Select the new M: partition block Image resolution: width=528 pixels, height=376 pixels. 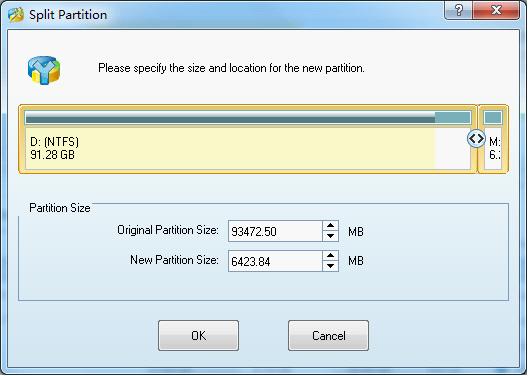(x=493, y=139)
